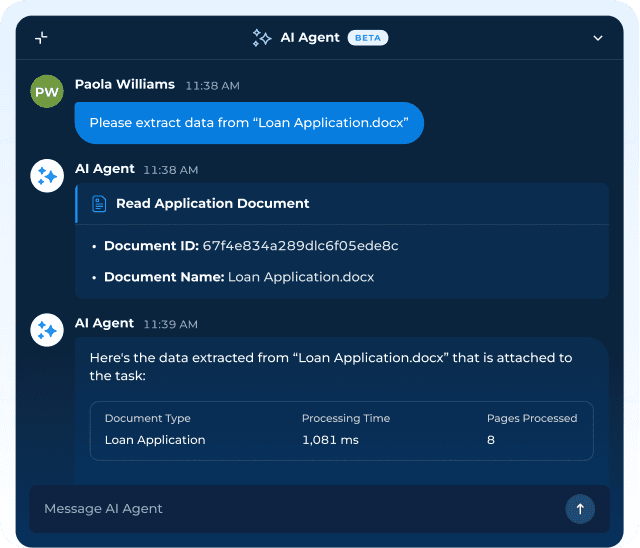Expand the header chevron dropdown

tap(598, 38)
